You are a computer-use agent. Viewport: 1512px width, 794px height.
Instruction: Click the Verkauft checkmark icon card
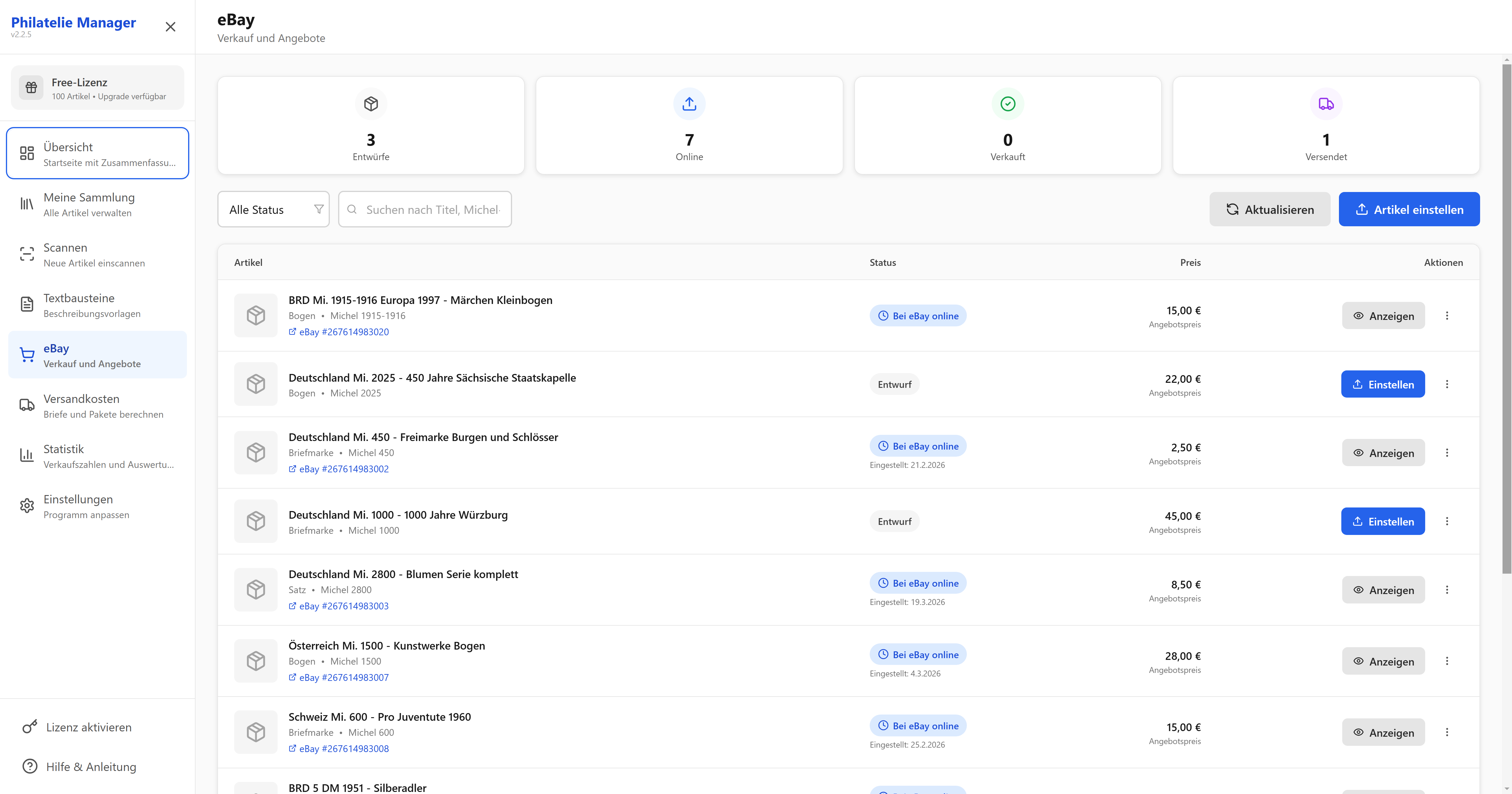1008,125
